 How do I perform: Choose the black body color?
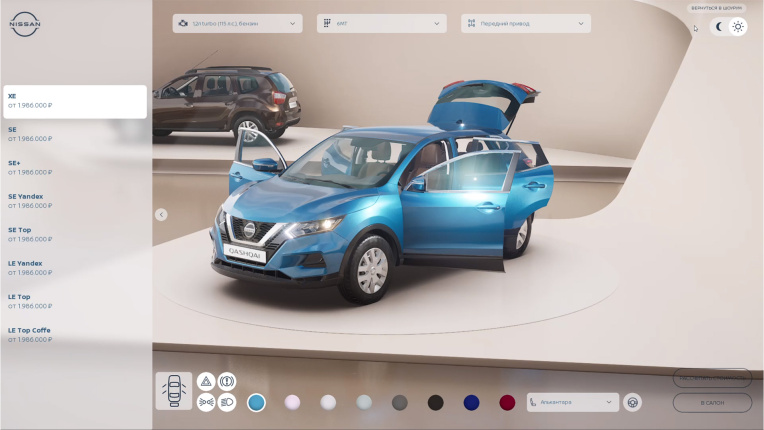pos(436,403)
